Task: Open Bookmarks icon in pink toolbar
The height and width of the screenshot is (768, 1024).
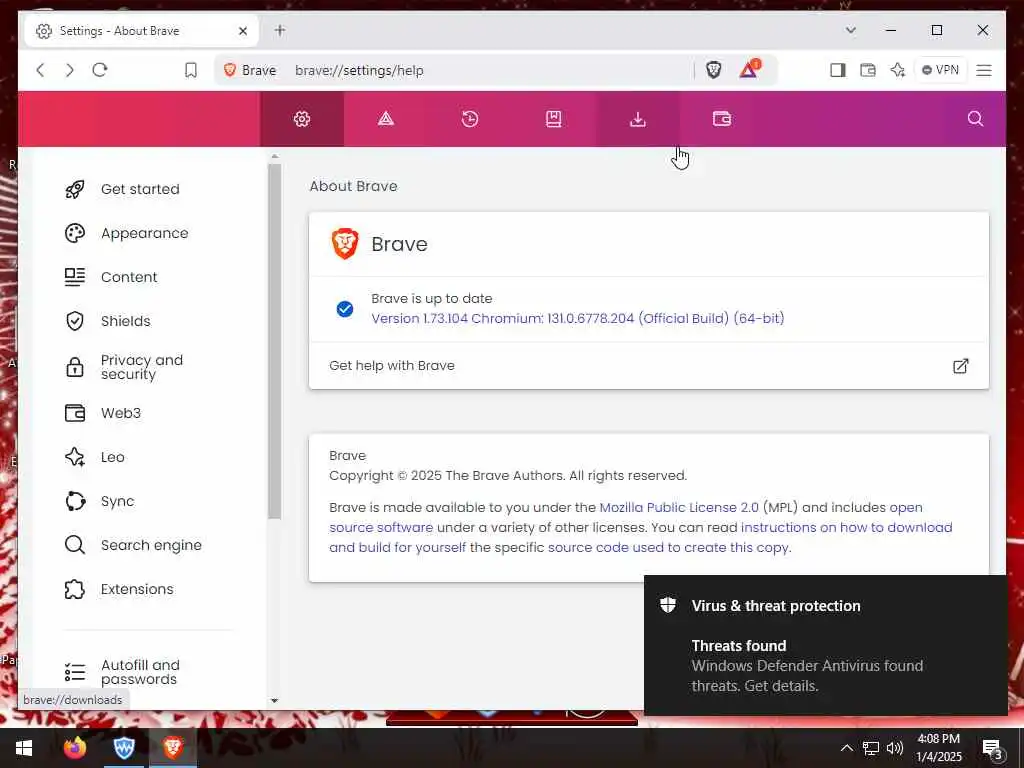Action: tap(554, 119)
